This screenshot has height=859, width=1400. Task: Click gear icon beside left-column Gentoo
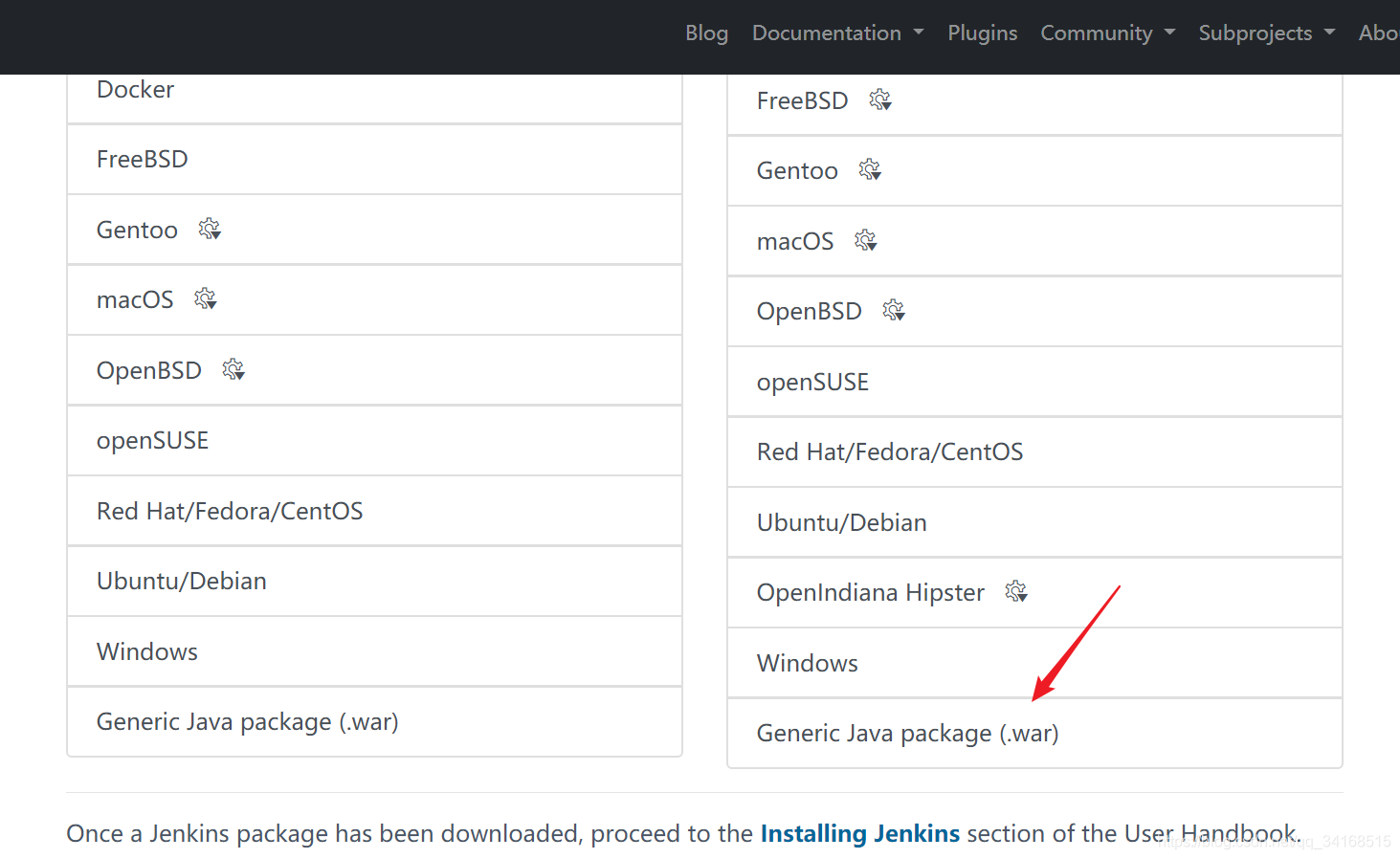(210, 230)
